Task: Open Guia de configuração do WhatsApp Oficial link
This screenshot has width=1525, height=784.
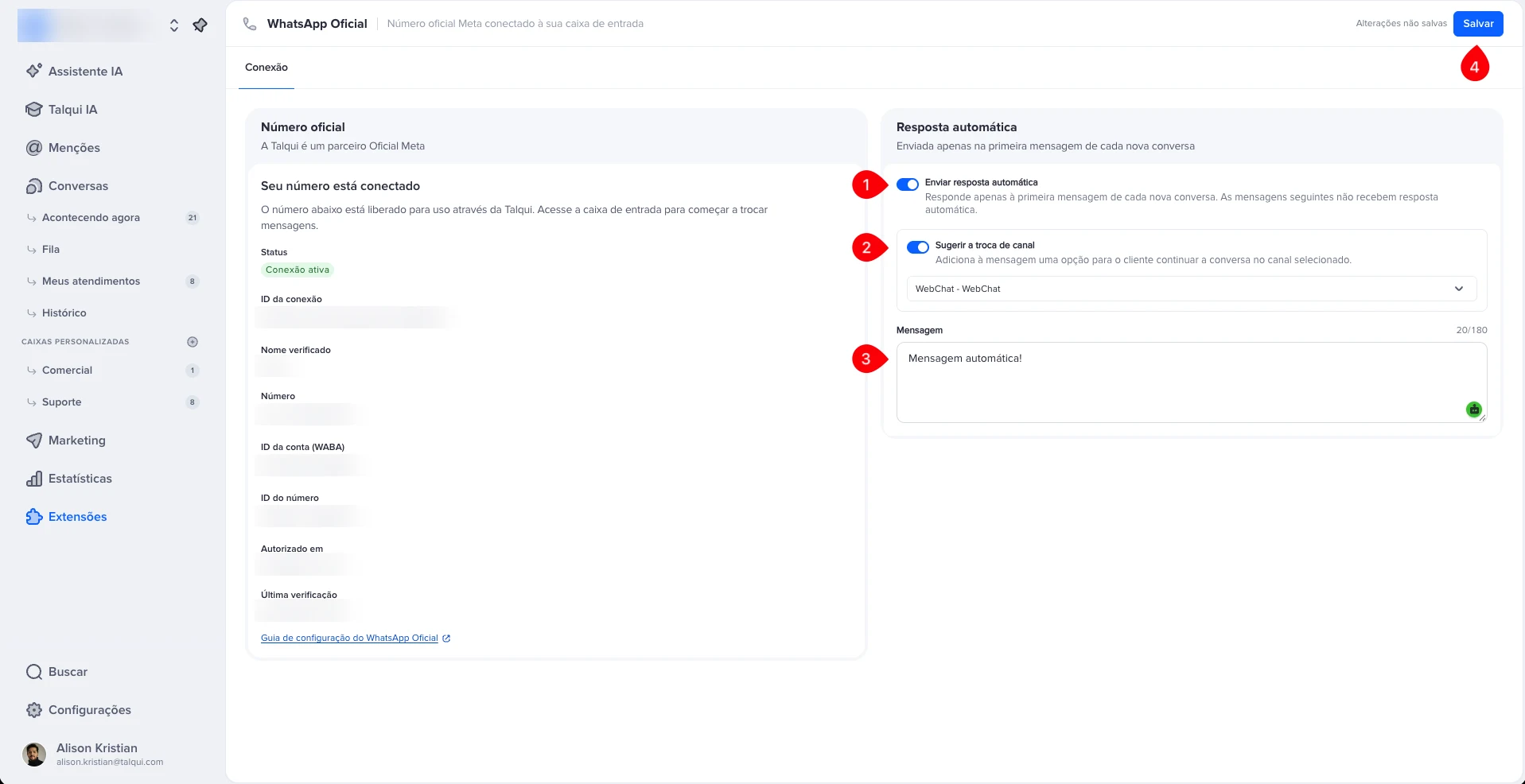Action: pos(349,638)
